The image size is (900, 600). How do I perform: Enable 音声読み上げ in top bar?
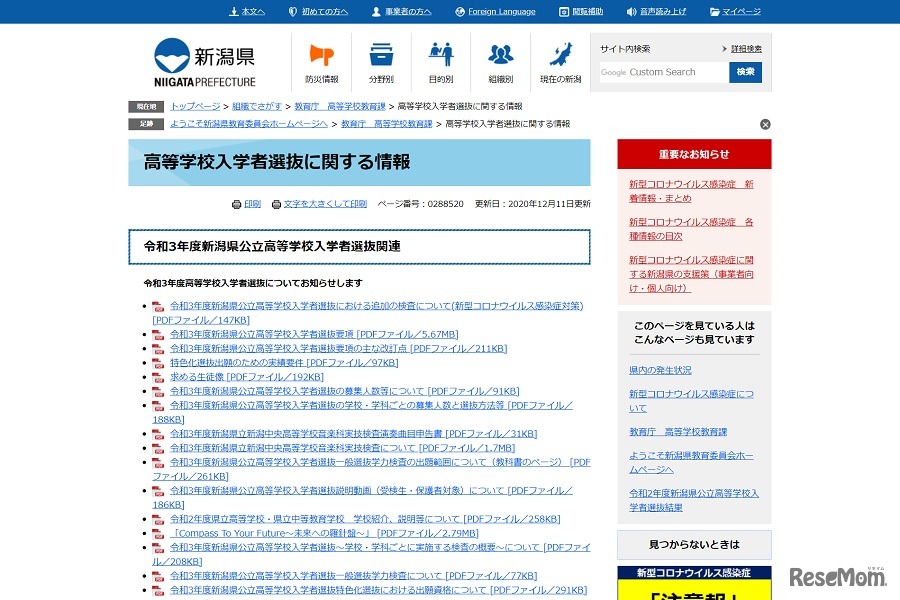(656, 12)
